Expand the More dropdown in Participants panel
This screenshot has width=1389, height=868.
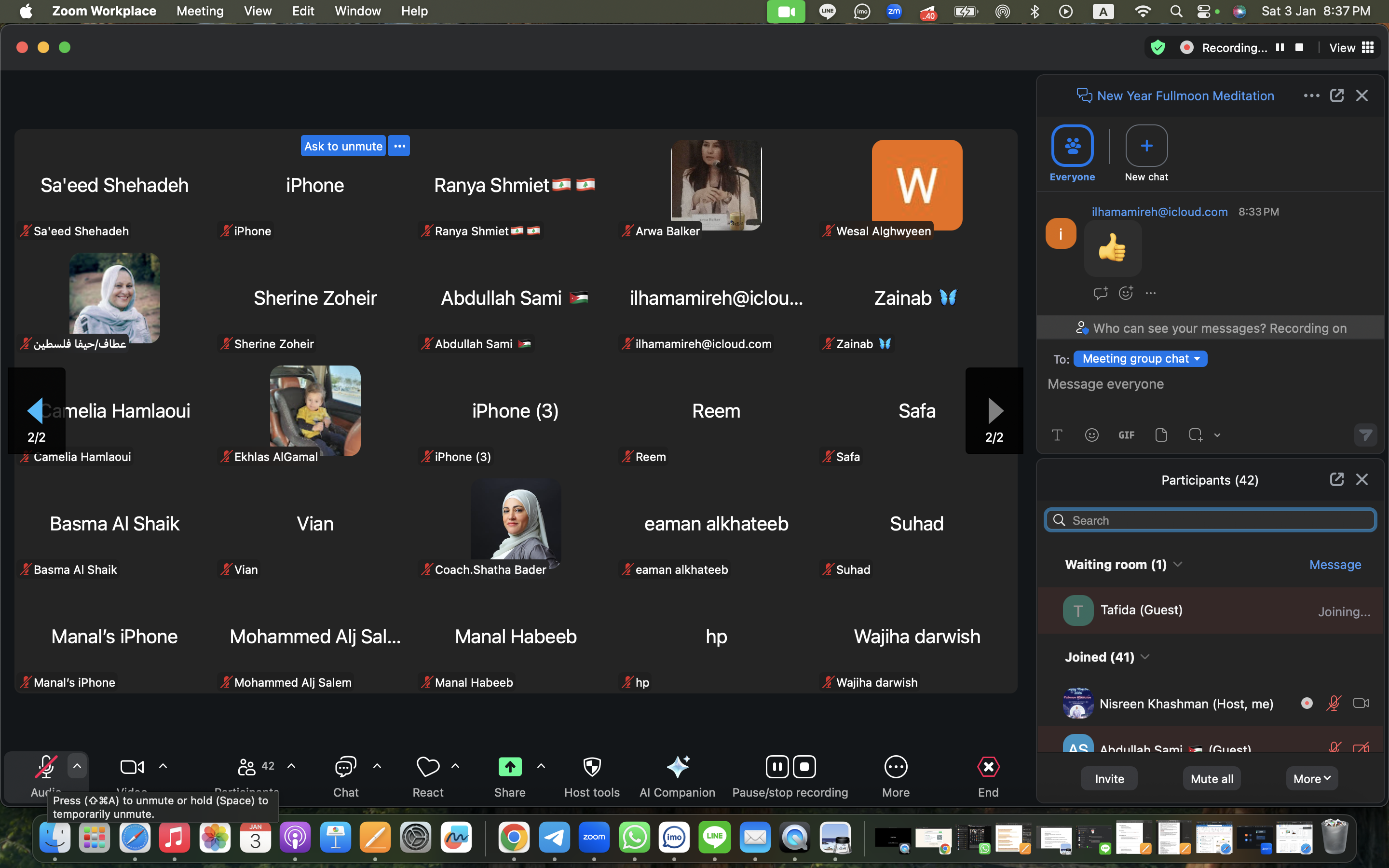1311,779
